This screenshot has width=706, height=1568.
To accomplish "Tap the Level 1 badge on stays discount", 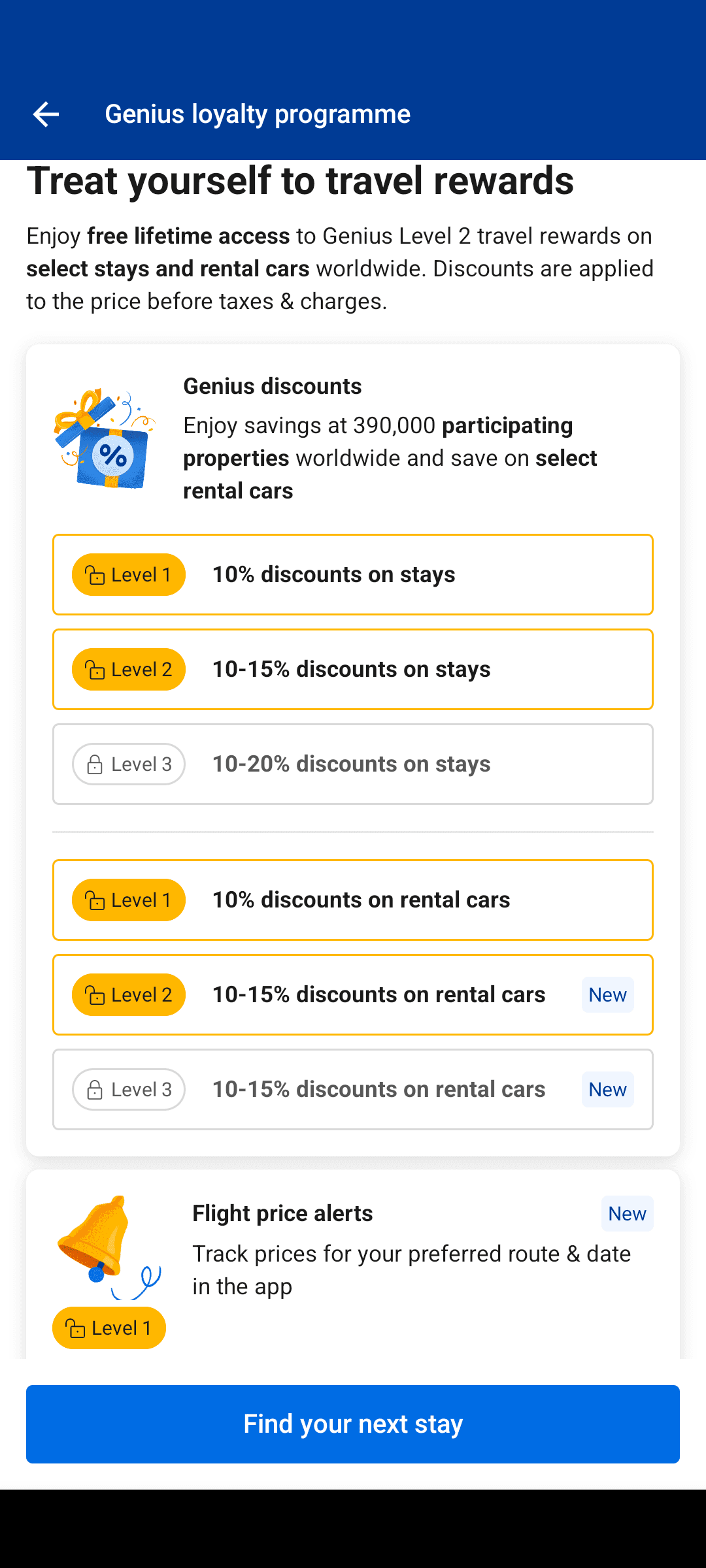I will (x=129, y=575).
